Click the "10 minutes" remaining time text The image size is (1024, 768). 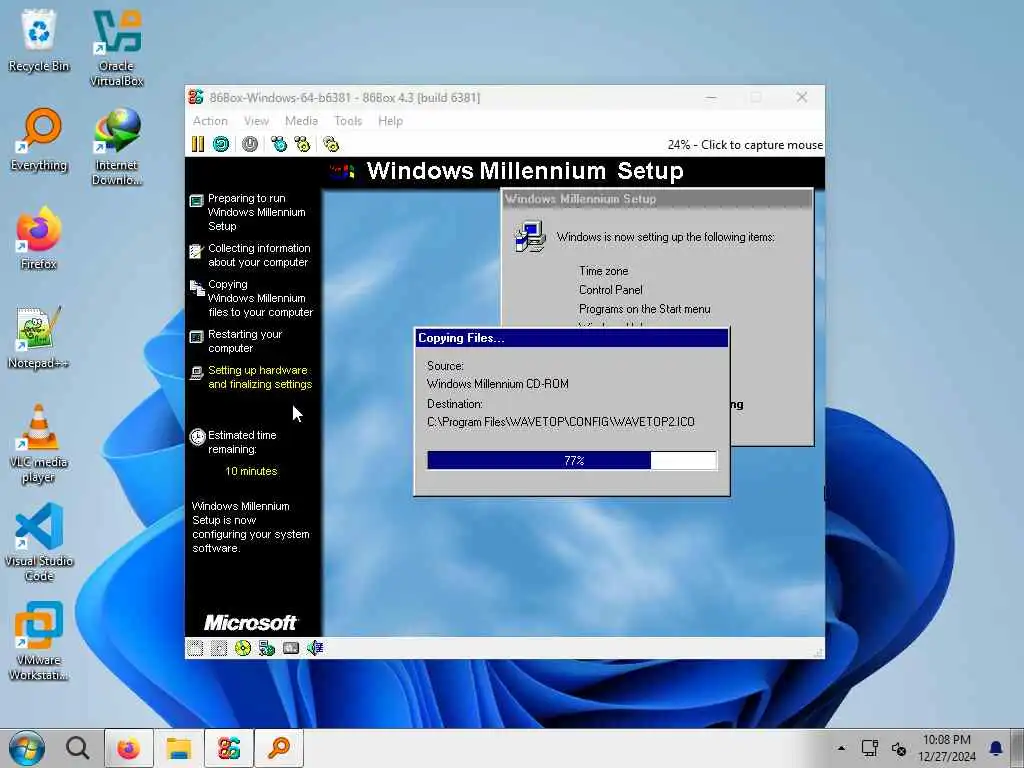click(251, 471)
